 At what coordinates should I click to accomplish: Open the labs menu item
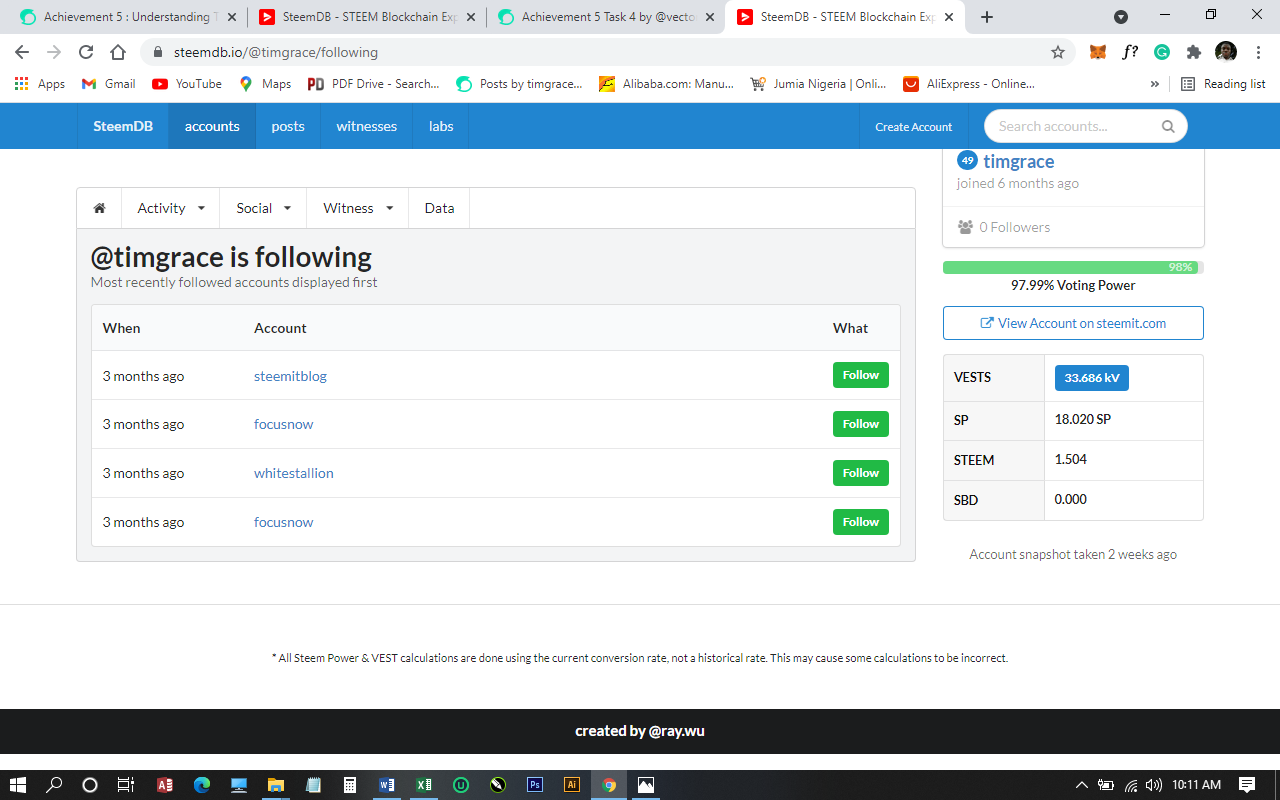(441, 126)
